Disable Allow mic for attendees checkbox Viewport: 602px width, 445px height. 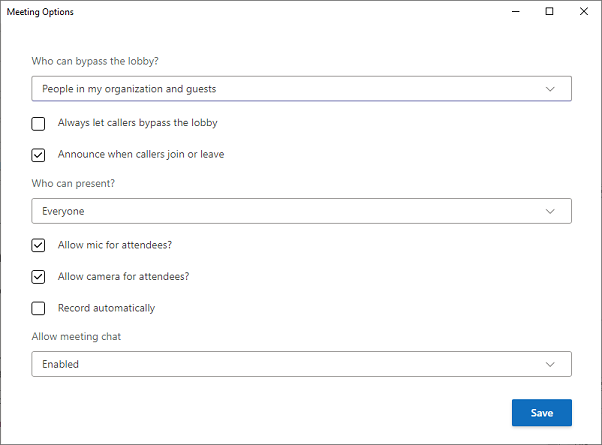coord(38,245)
